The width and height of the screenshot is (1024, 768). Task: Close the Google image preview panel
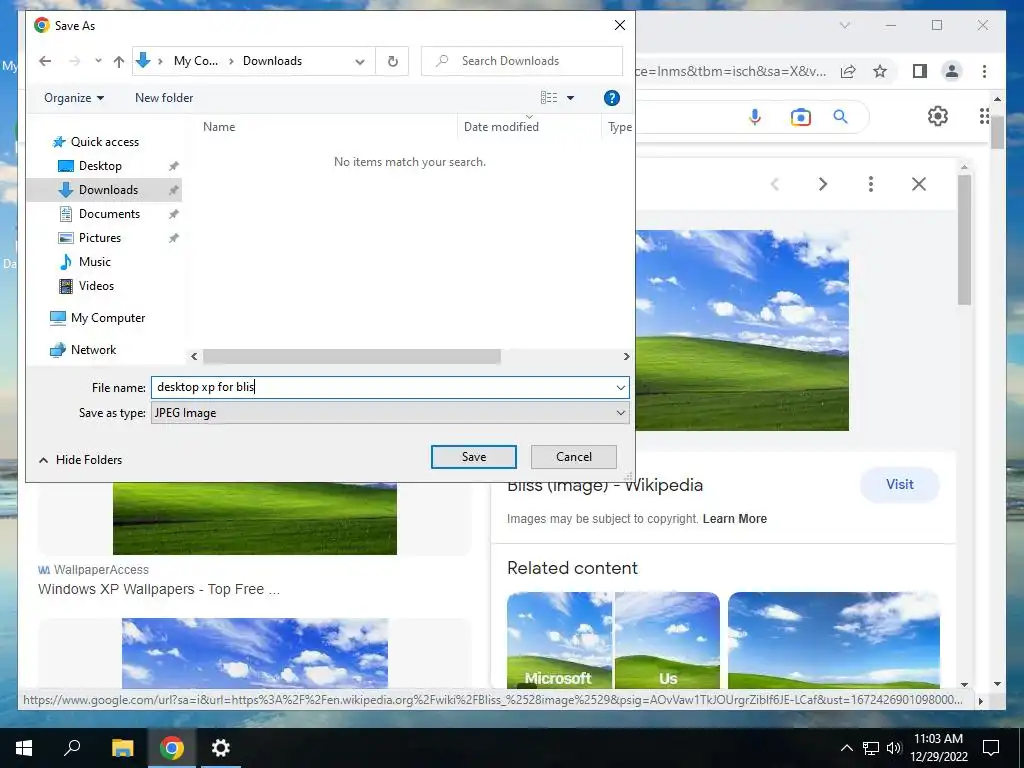point(919,184)
